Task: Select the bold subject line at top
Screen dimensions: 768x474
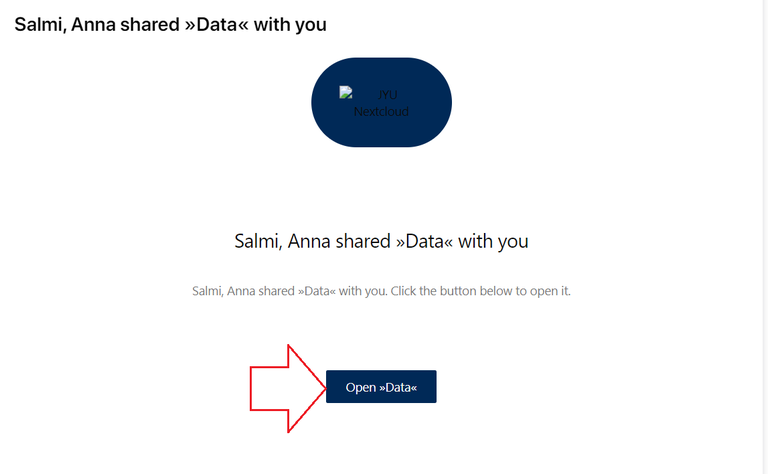Action: pyautogui.click(x=170, y=23)
